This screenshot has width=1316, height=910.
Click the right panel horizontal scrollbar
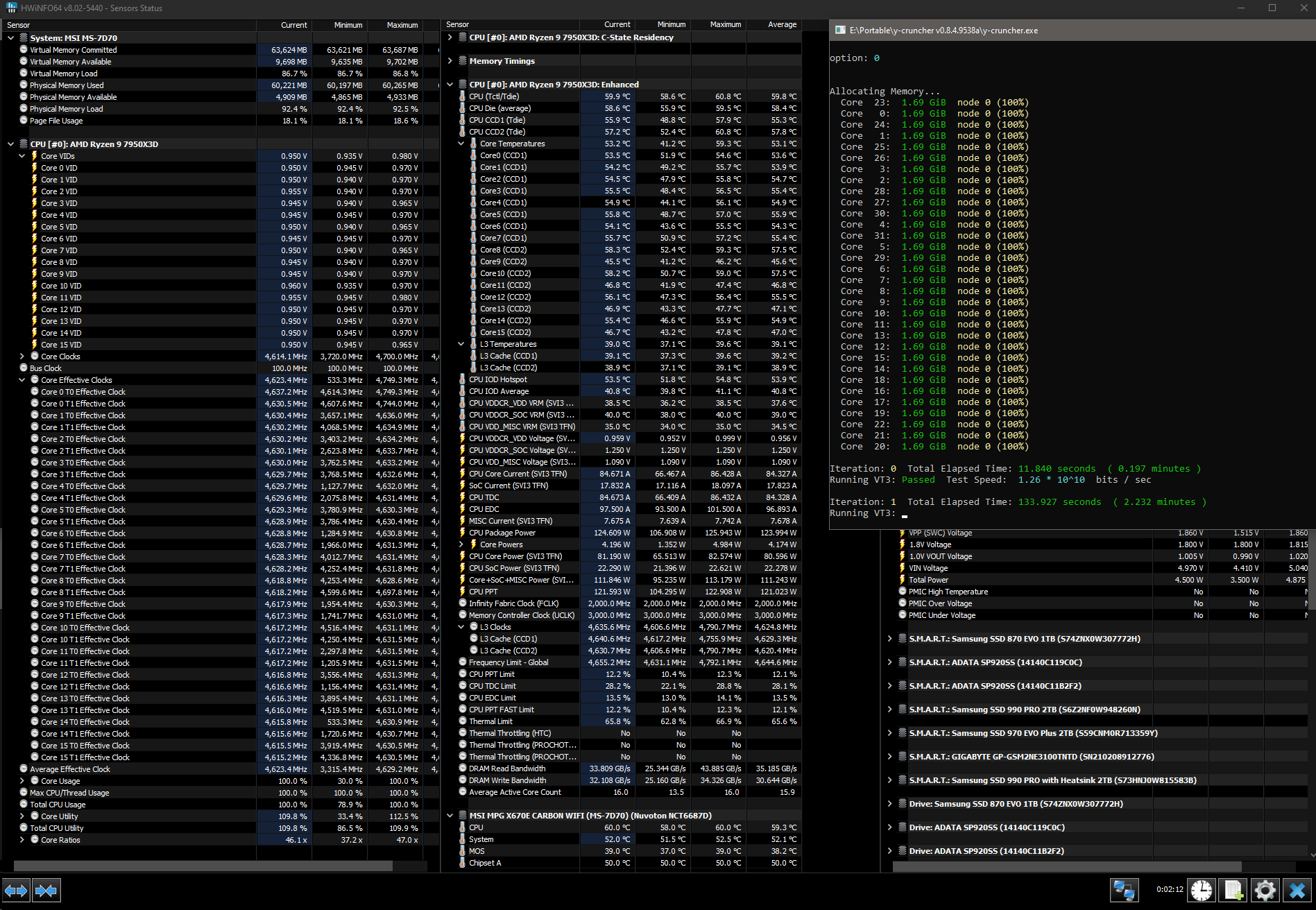(1067, 866)
